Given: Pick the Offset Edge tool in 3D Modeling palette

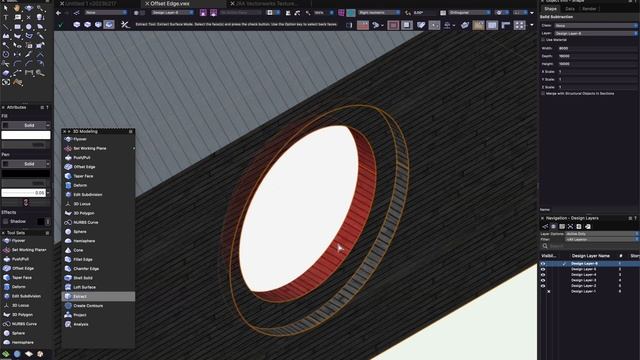Looking at the screenshot, I should click(x=98, y=167).
